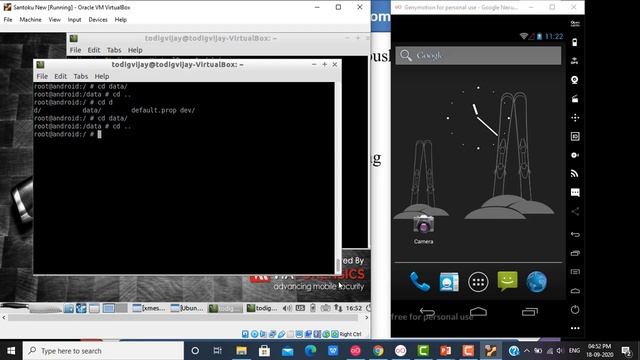Open Genymotion webcam camera icon
Screen dimensions: 640x360
coord(575,80)
